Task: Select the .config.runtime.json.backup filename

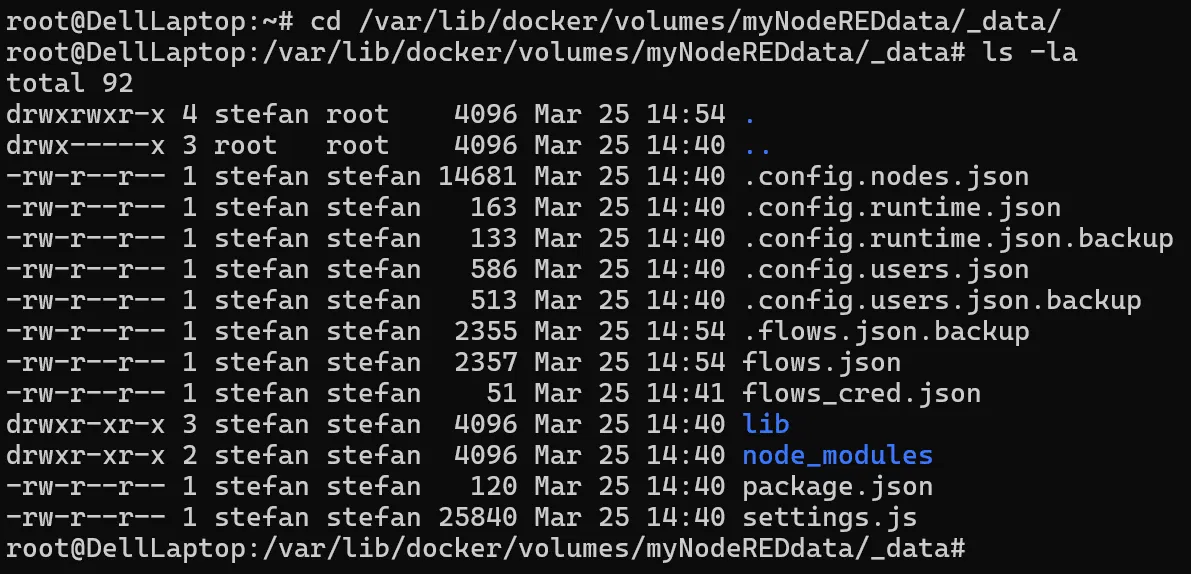Action: (x=957, y=239)
